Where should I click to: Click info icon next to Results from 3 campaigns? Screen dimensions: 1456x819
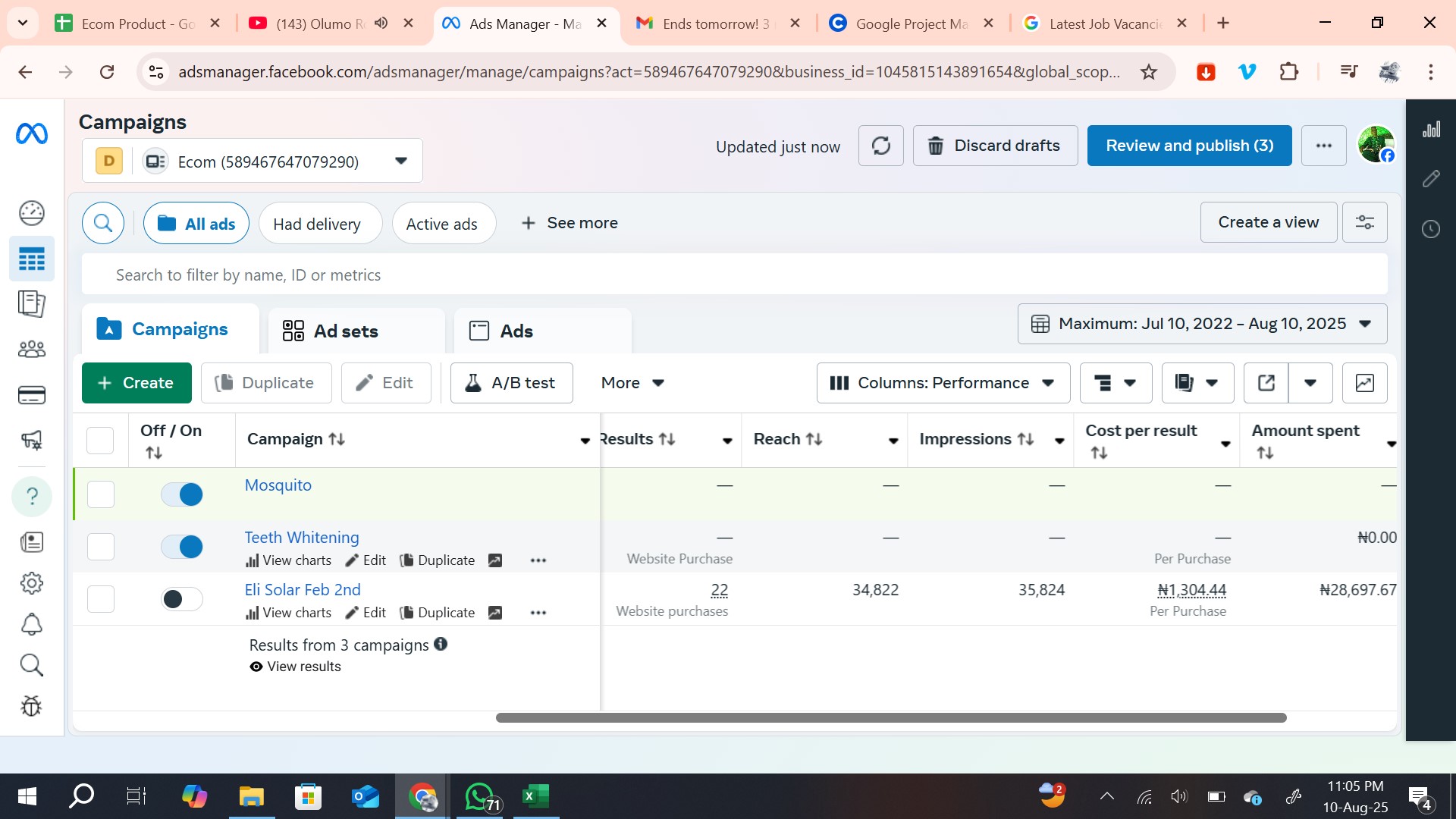coord(441,644)
